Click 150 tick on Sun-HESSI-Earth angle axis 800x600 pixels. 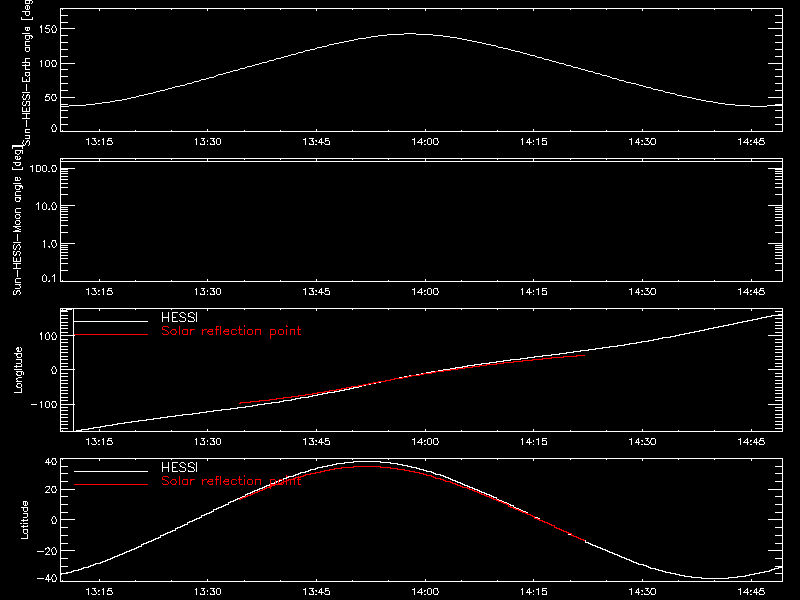pos(48,29)
